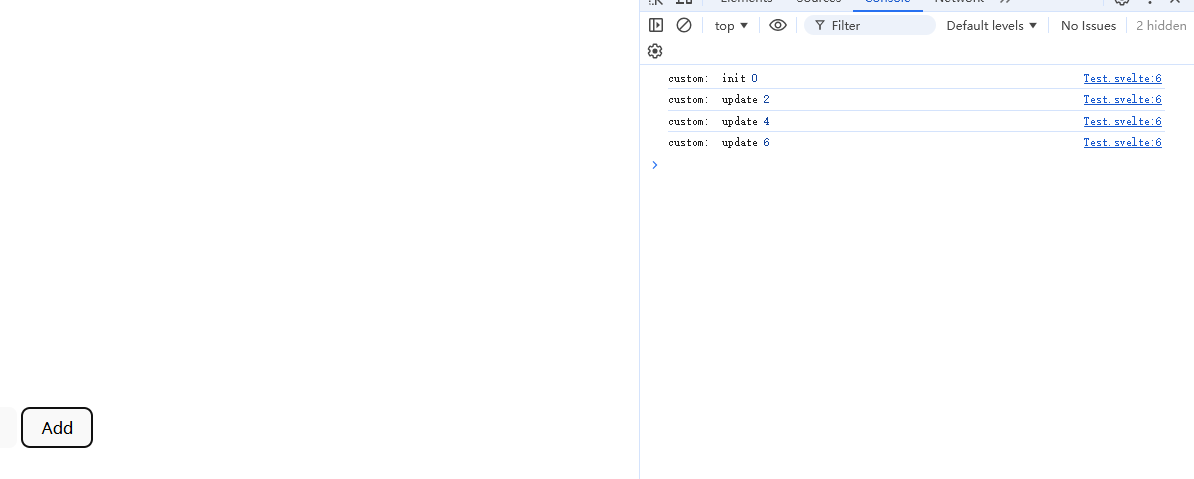
Task: Switch to the Network tab
Action: point(958,2)
